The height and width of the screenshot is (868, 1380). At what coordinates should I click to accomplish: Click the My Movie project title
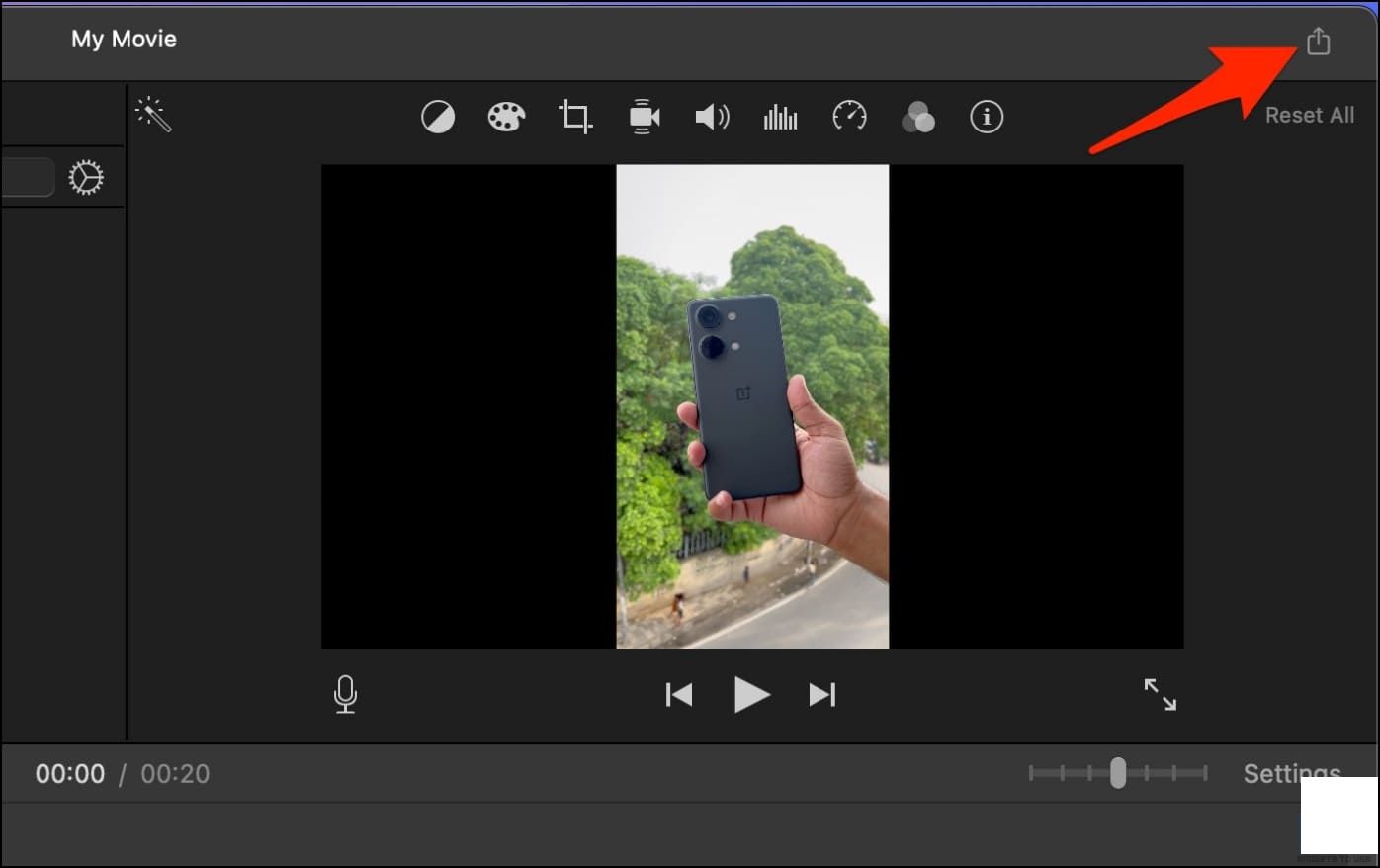point(124,39)
